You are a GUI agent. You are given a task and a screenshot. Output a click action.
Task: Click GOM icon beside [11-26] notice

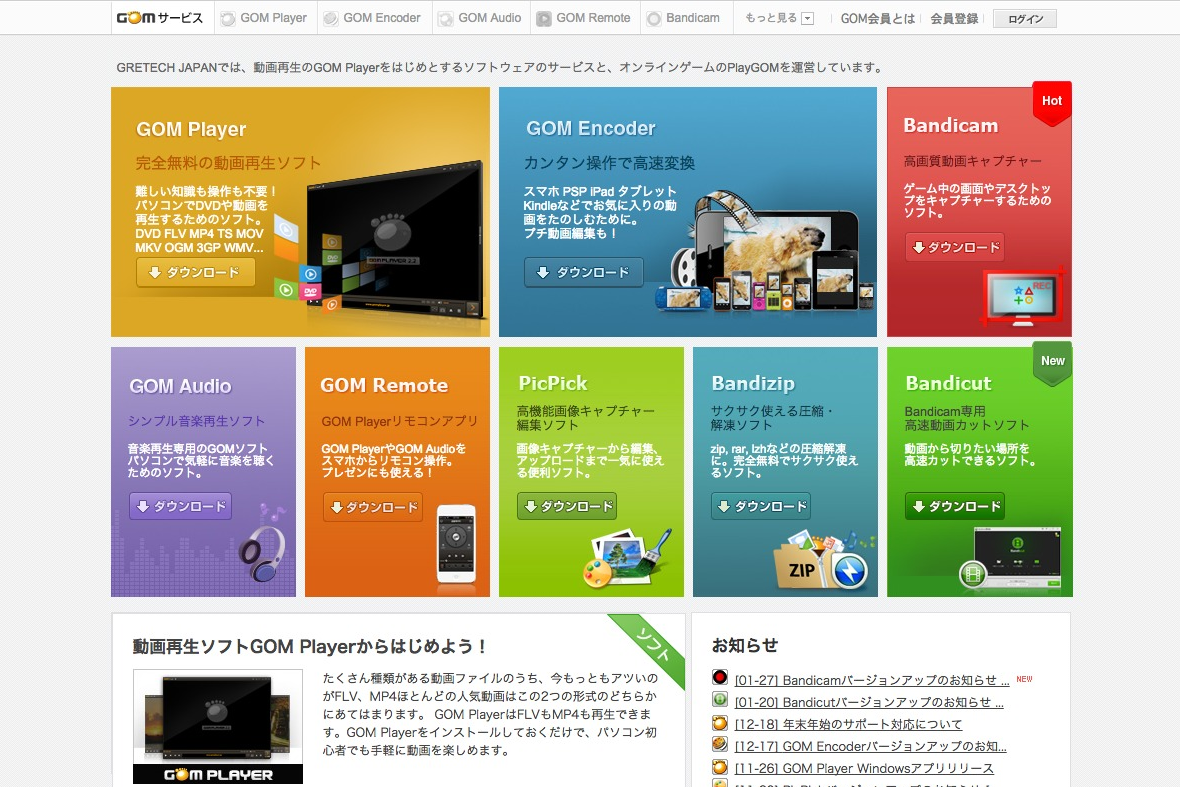pyautogui.click(x=720, y=767)
